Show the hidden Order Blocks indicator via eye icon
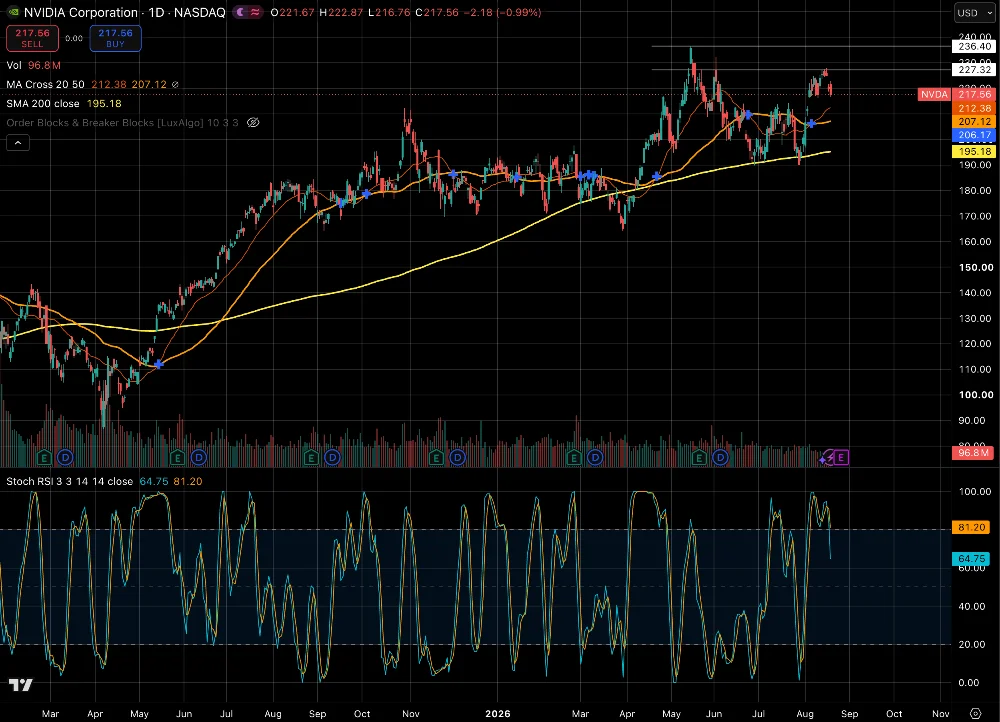The image size is (1000, 722). tap(253, 122)
